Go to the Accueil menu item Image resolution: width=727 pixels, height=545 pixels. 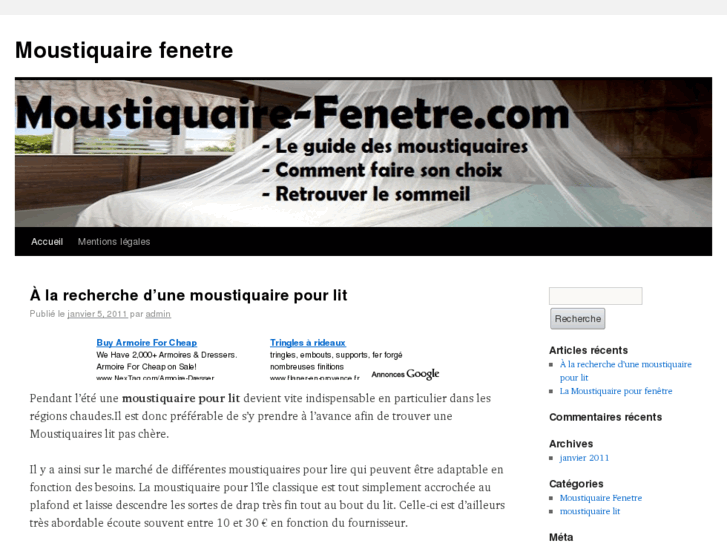tap(47, 242)
